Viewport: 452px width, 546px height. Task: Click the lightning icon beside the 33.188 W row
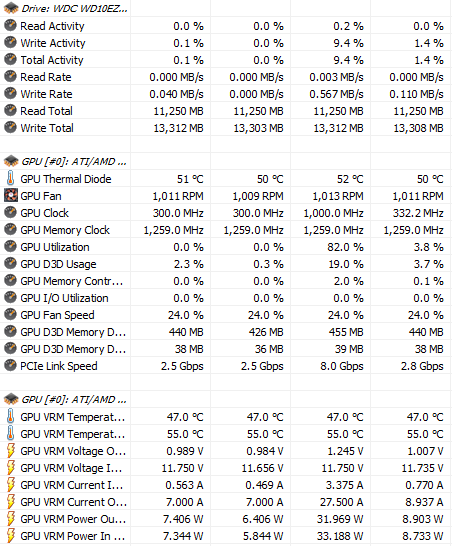(x=11, y=536)
